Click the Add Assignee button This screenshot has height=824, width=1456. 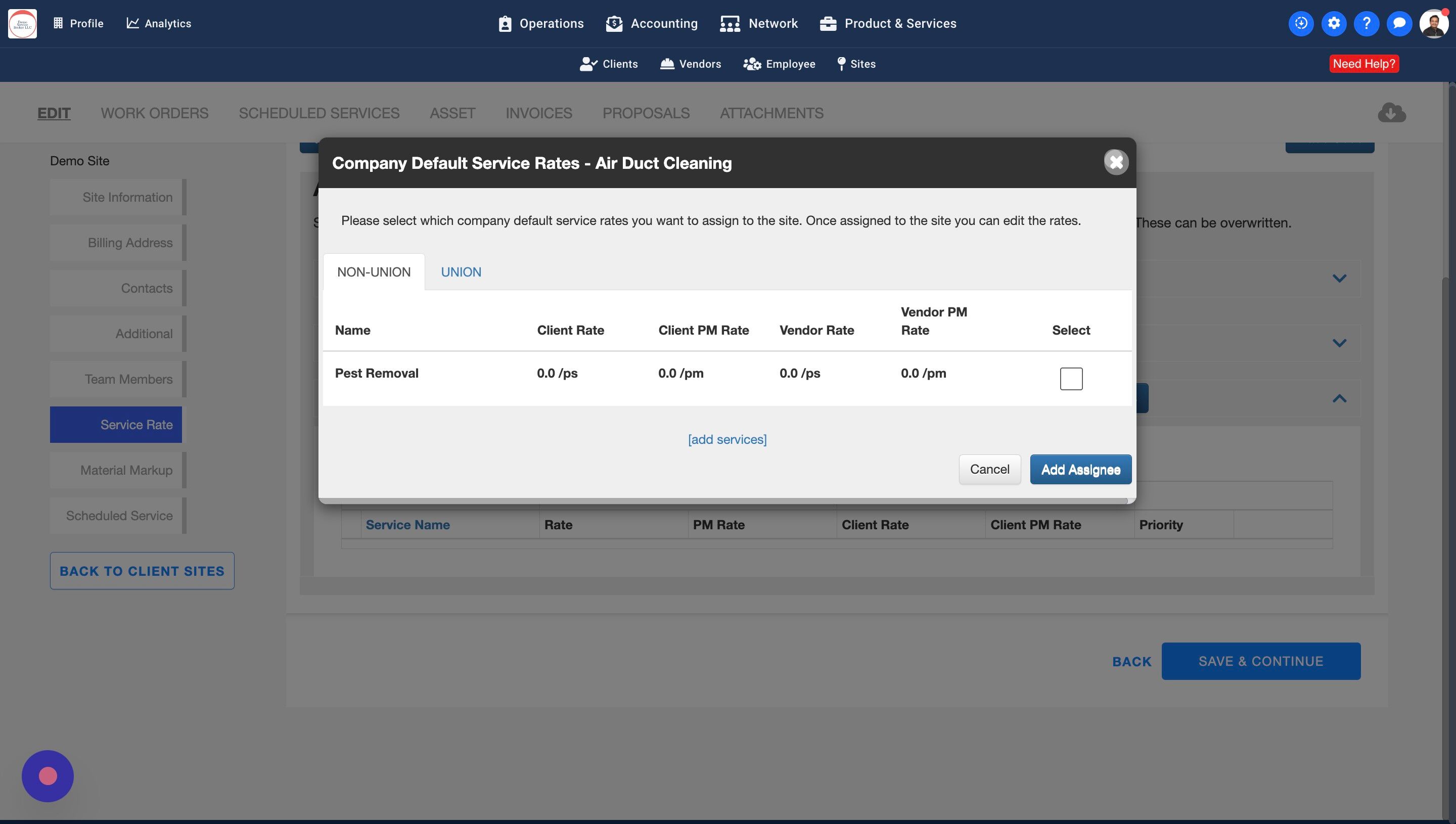coord(1080,469)
